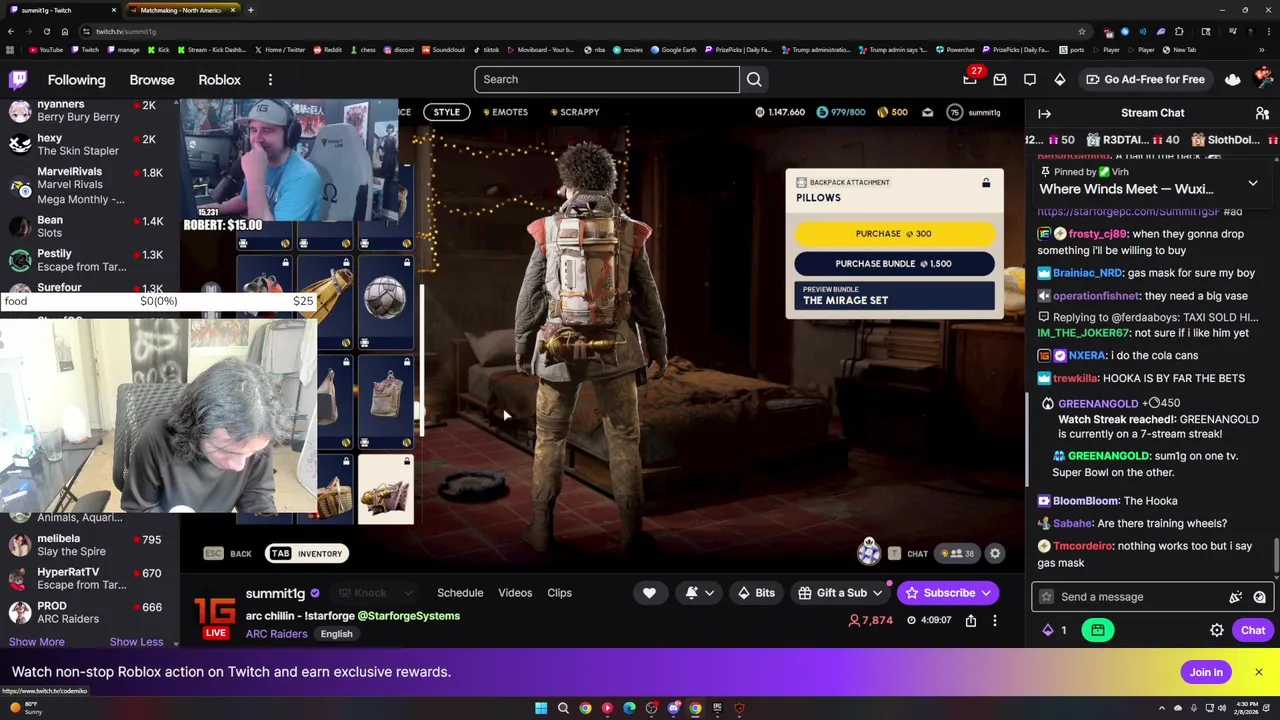Click Join in on Roblox banner
The width and height of the screenshot is (1280, 720).
pyautogui.click(x=1206, y=672)
